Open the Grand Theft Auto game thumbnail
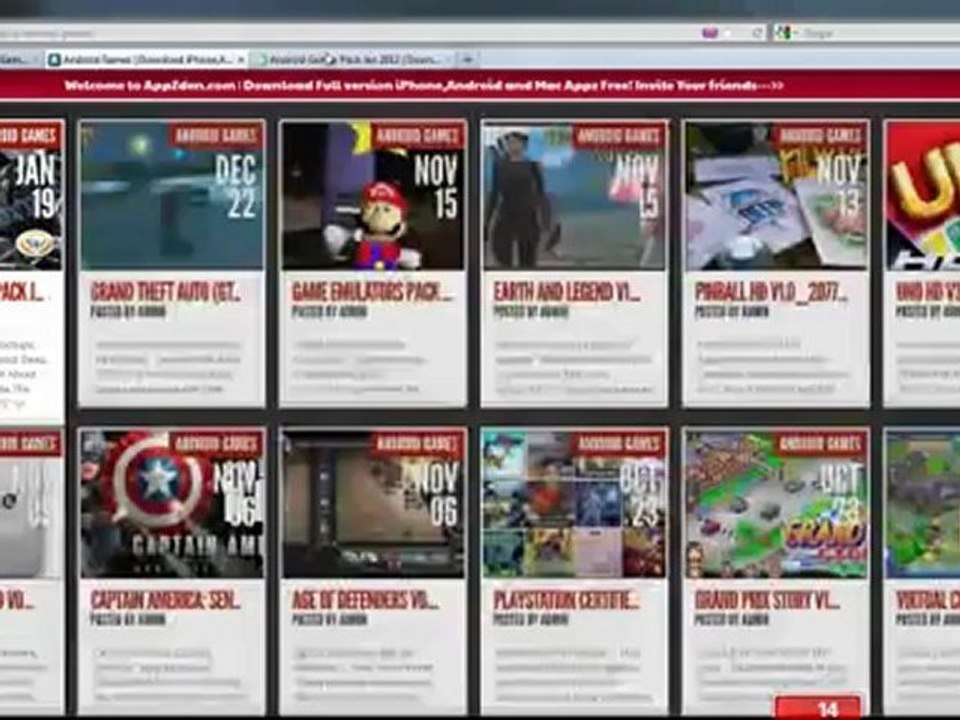This screenshot has width=960, height=720. [172, 196]
